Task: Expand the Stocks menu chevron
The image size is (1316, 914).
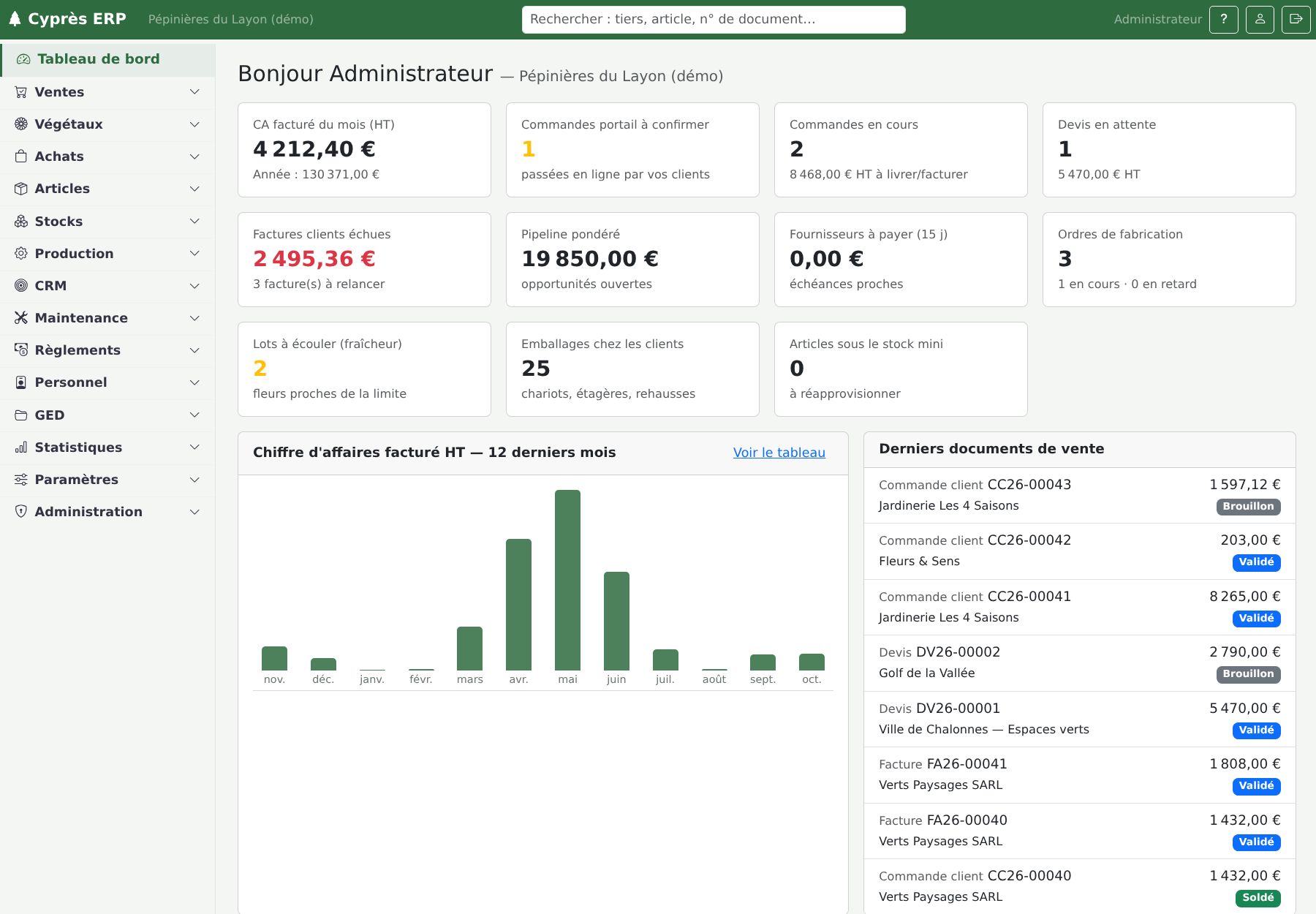Action: (194, 222)
